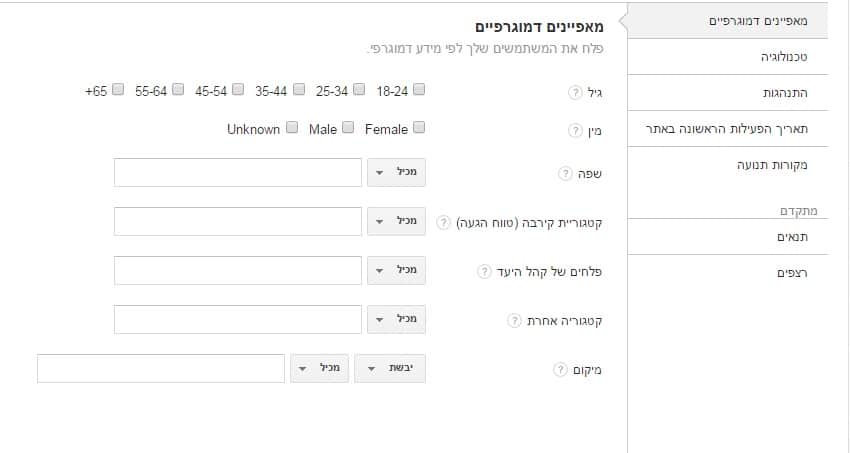
Task: Click the help icon next to מיקום
Action: point(560,370)
